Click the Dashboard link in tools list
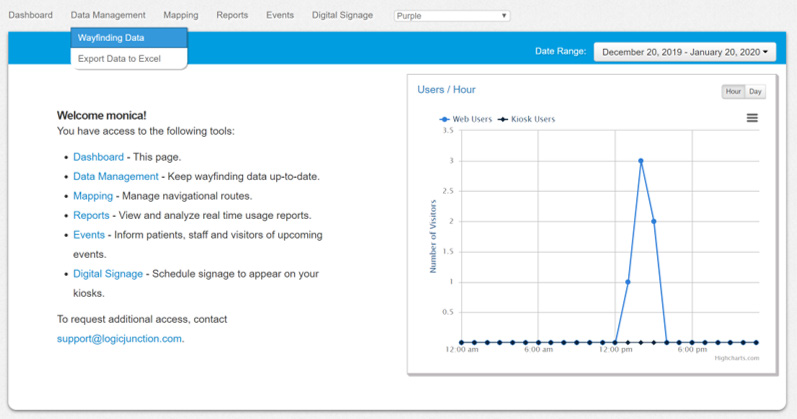 tap(98, 157)
